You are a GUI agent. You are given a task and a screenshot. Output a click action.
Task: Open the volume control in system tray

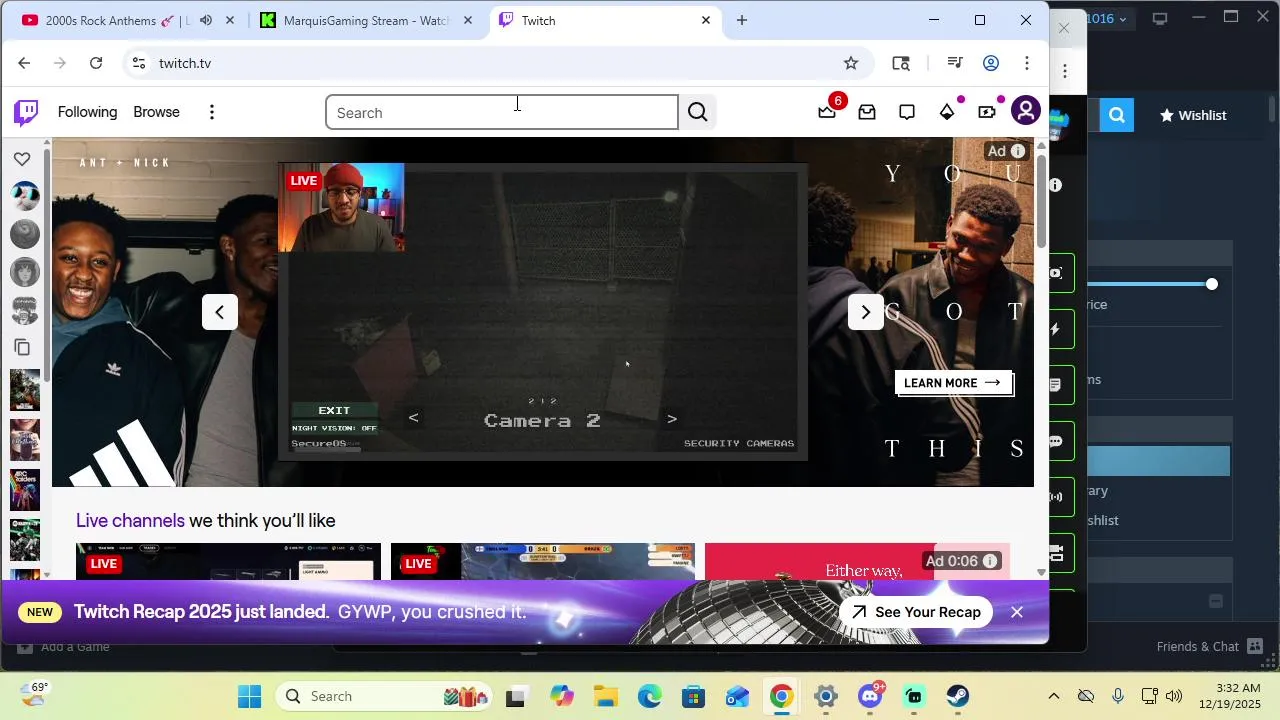click(1173, 696)
